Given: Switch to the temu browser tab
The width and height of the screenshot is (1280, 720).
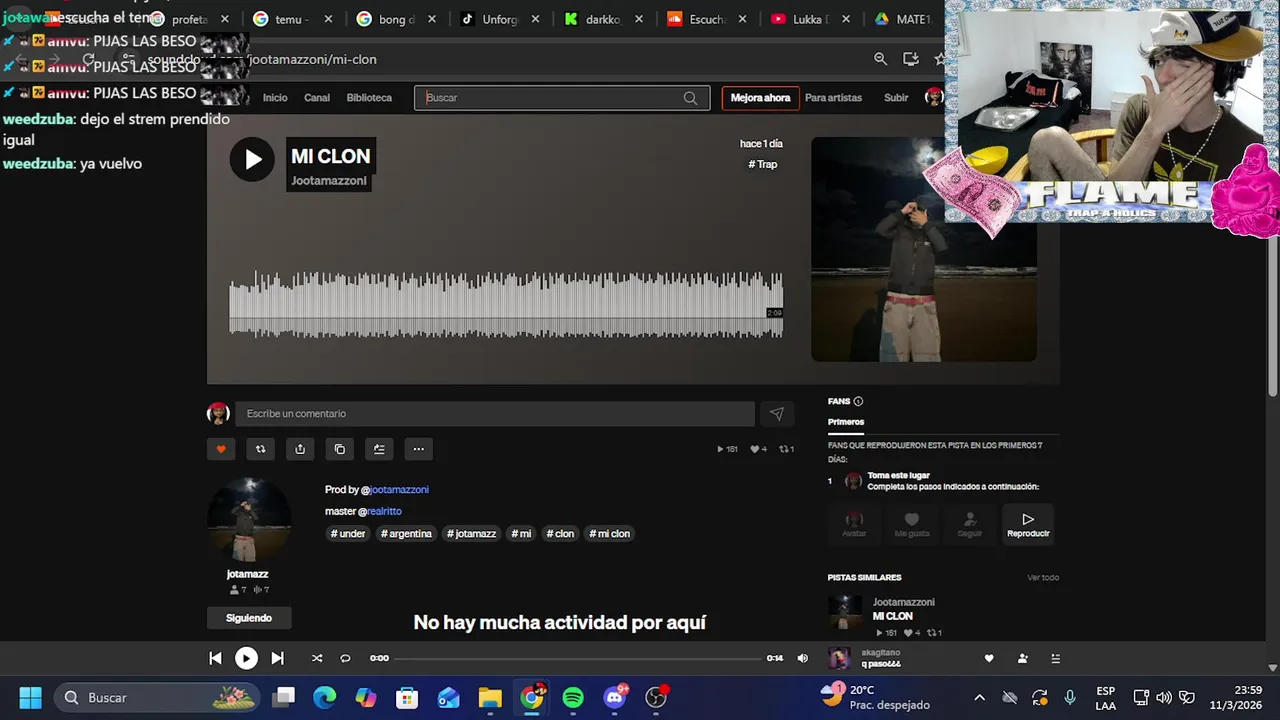Looking at the screenshot, I should pyautogui.click(x=292, y=19).
